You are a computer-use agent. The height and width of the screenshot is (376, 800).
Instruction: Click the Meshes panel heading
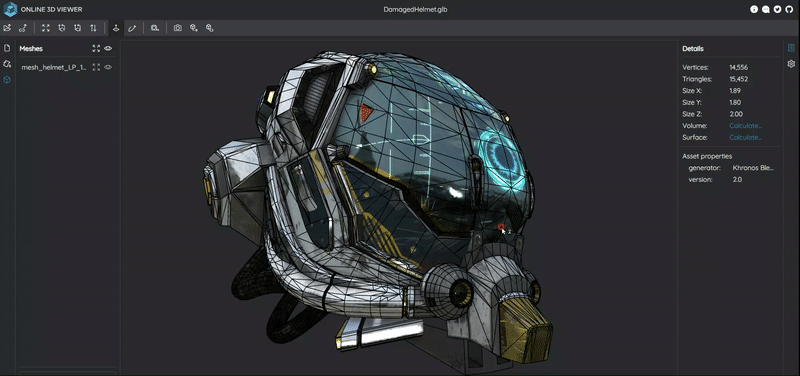click(x=31, y=49)
